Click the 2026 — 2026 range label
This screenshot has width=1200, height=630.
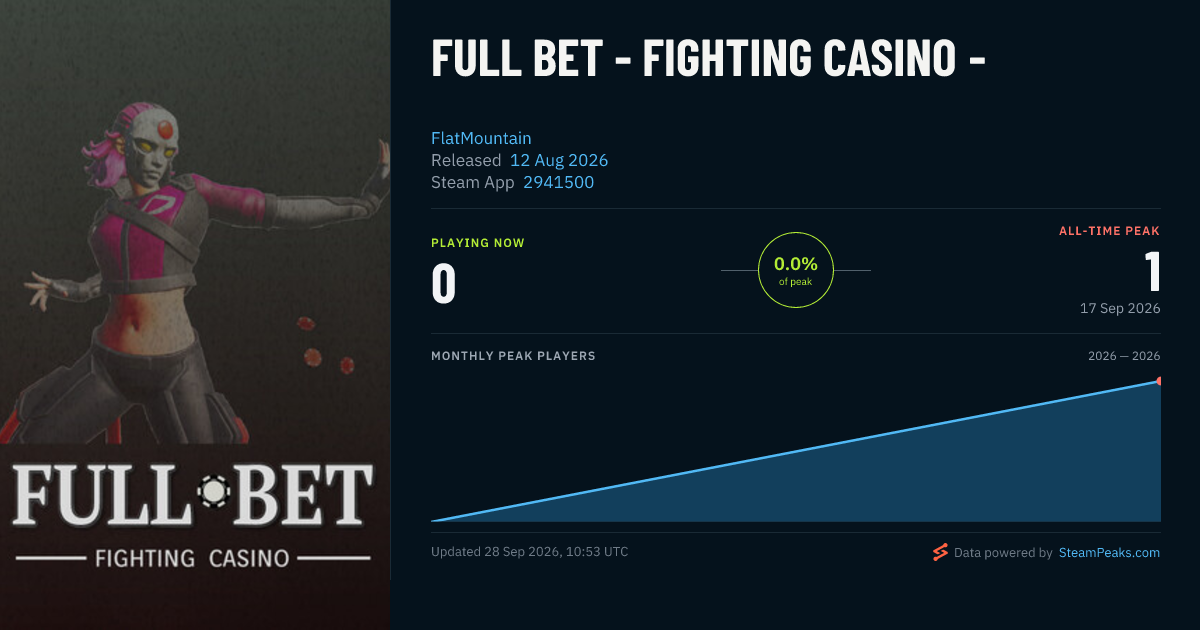point(1124,356)
